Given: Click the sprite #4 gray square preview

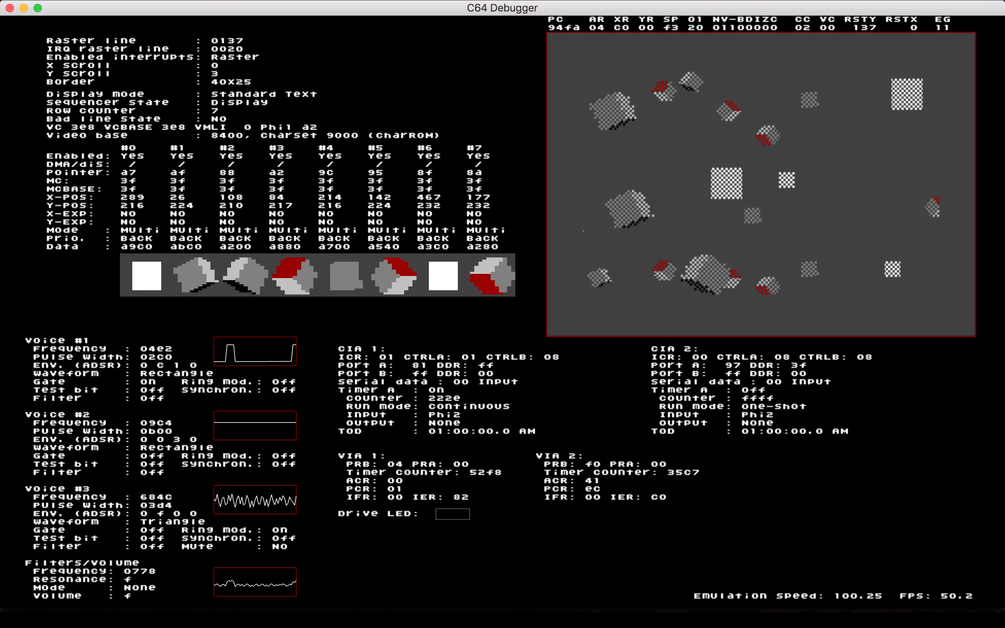Looking at the screenshot, I should (x=344, y=276).
